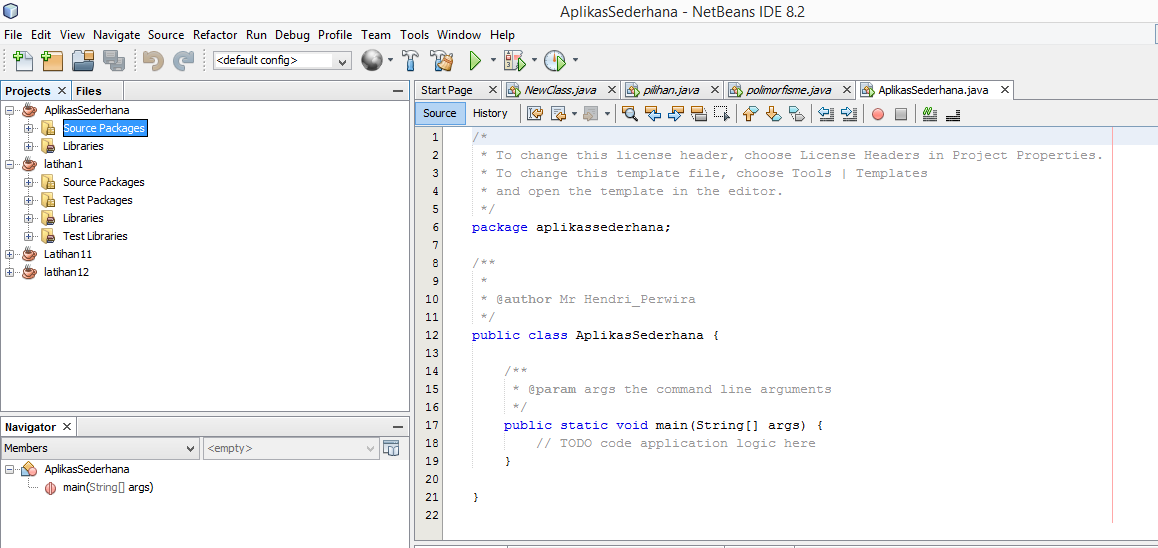Click the globe browser icon
This screenshot has width=1158, height=548.
(372, 60)
